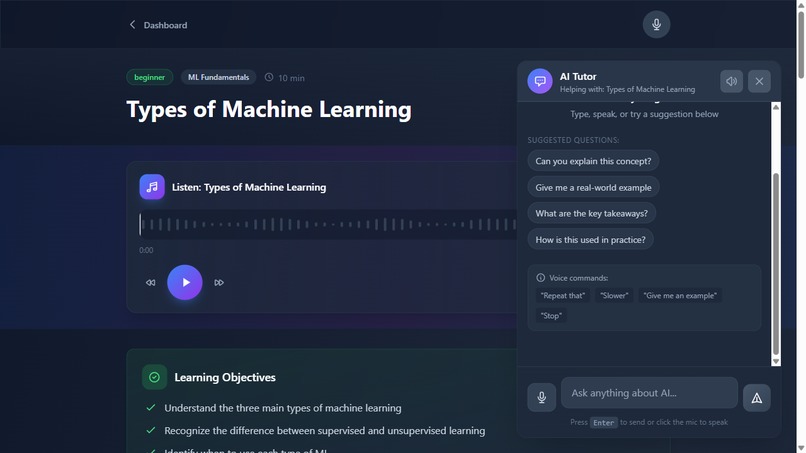Viewport: 806px width, 453px height.
Task: Fast-forward the lesson audio
Action: 219,282
